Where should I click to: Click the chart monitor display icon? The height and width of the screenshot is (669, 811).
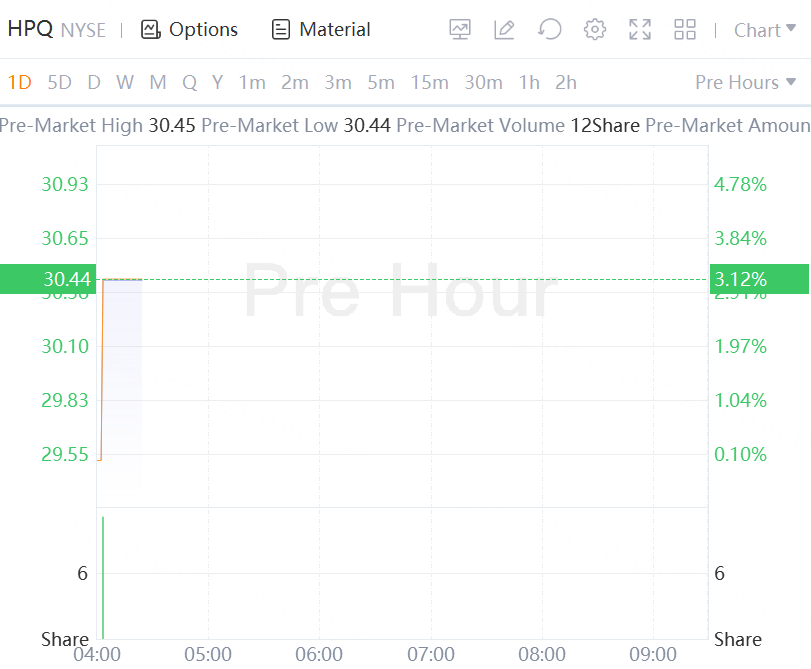pos(460,30)
